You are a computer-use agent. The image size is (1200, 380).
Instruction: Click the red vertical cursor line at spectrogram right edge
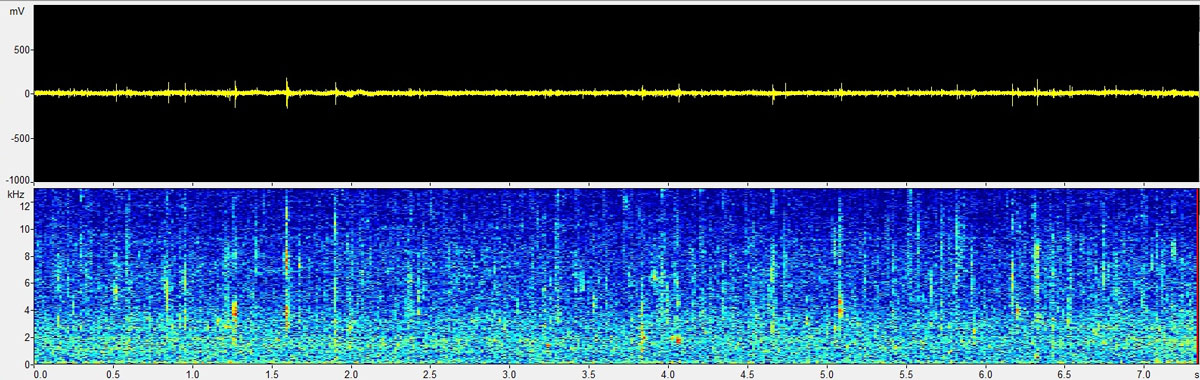pyautogui.click(x=1196, y=275)
